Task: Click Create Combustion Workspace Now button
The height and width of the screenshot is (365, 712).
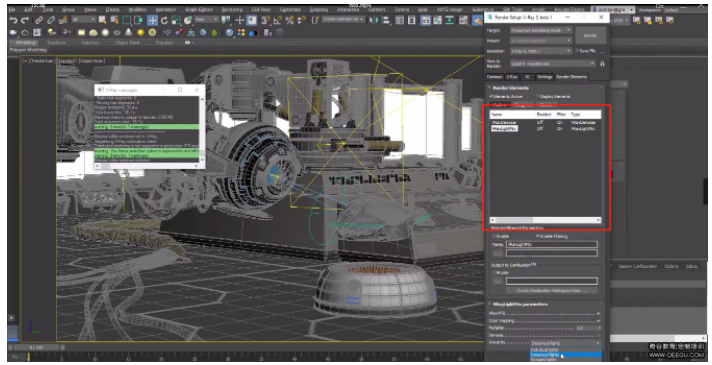Action: pyautogui.click(x=551, y=290)
